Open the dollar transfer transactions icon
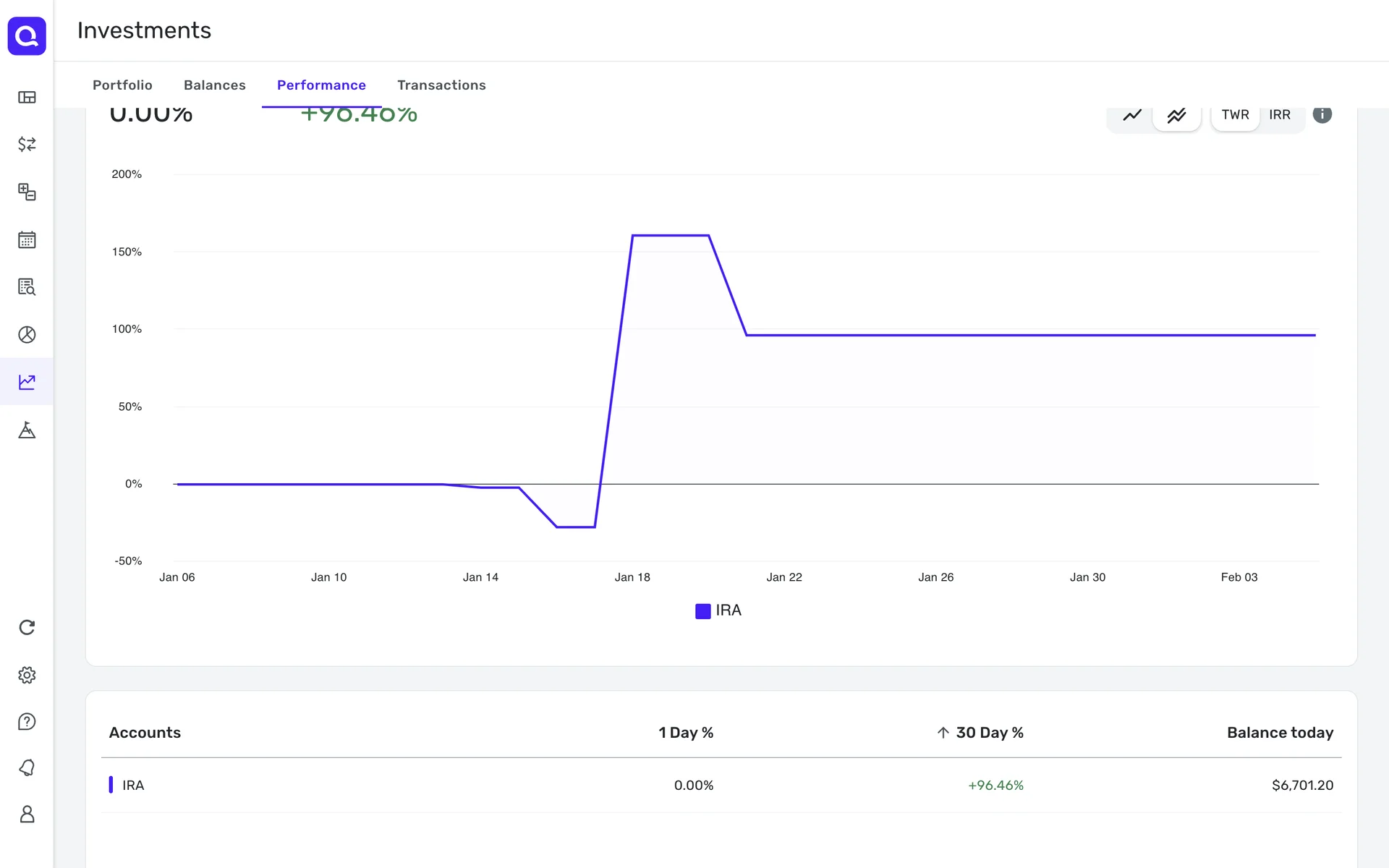Image resolution: width=1389 pixels, height=868 pixels. (x=27, y=144)
